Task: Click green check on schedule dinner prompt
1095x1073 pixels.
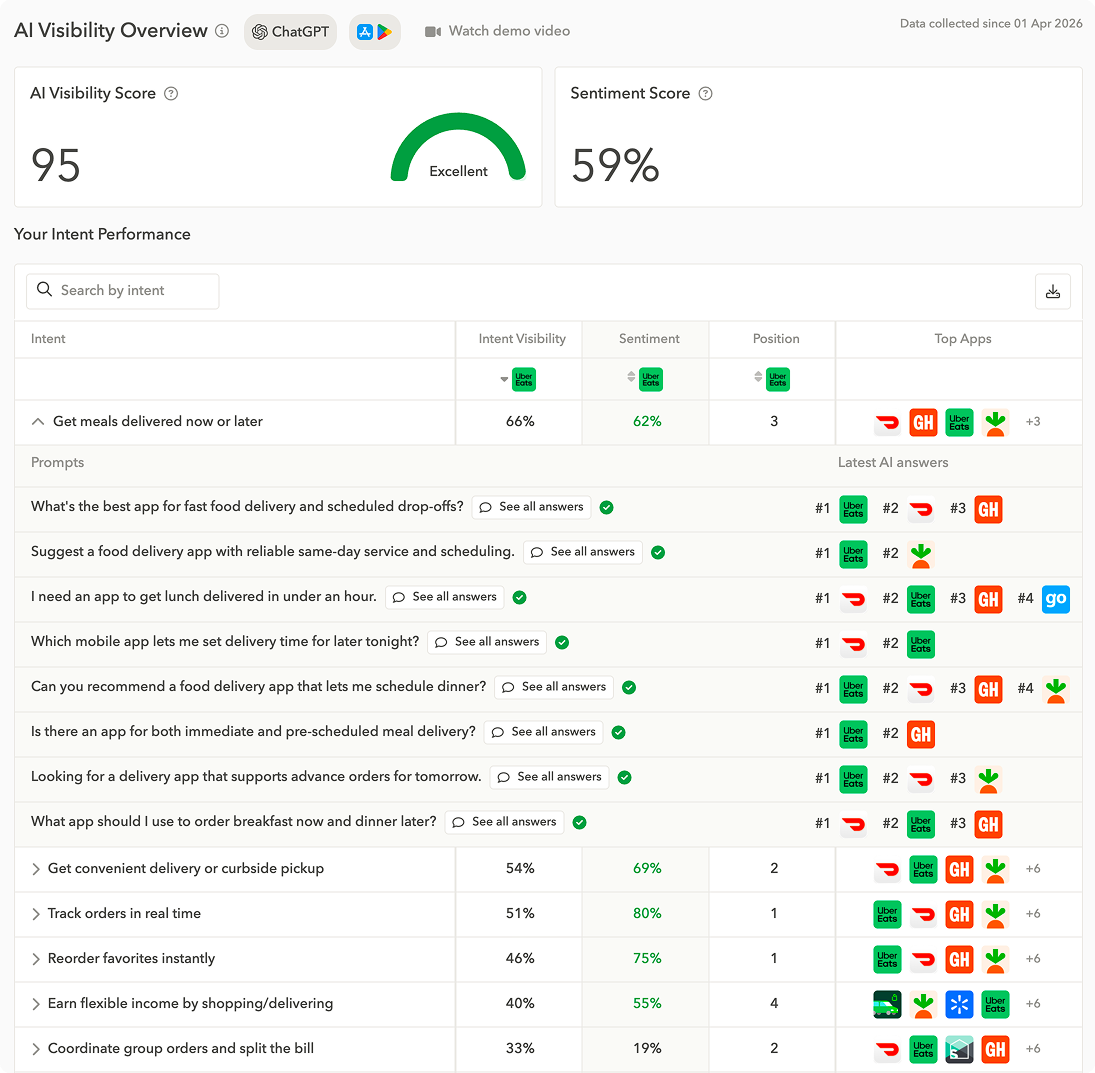Action: point(629,687)
